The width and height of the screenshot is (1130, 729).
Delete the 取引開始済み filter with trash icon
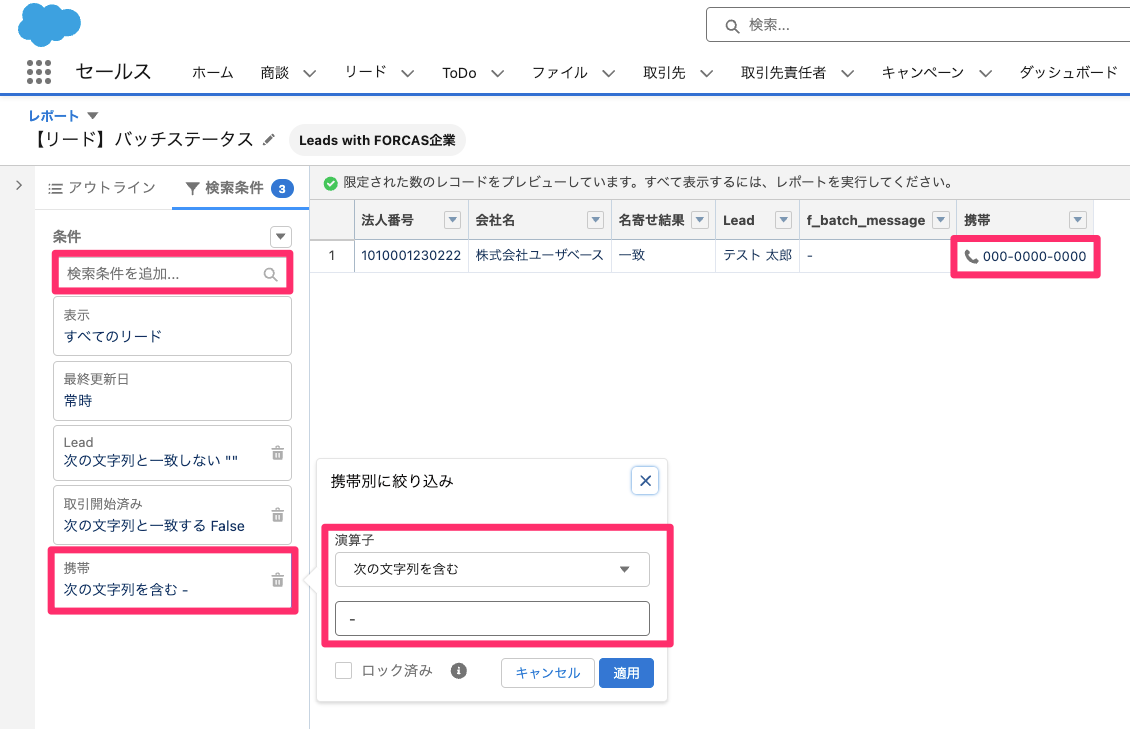pos(278,515)
